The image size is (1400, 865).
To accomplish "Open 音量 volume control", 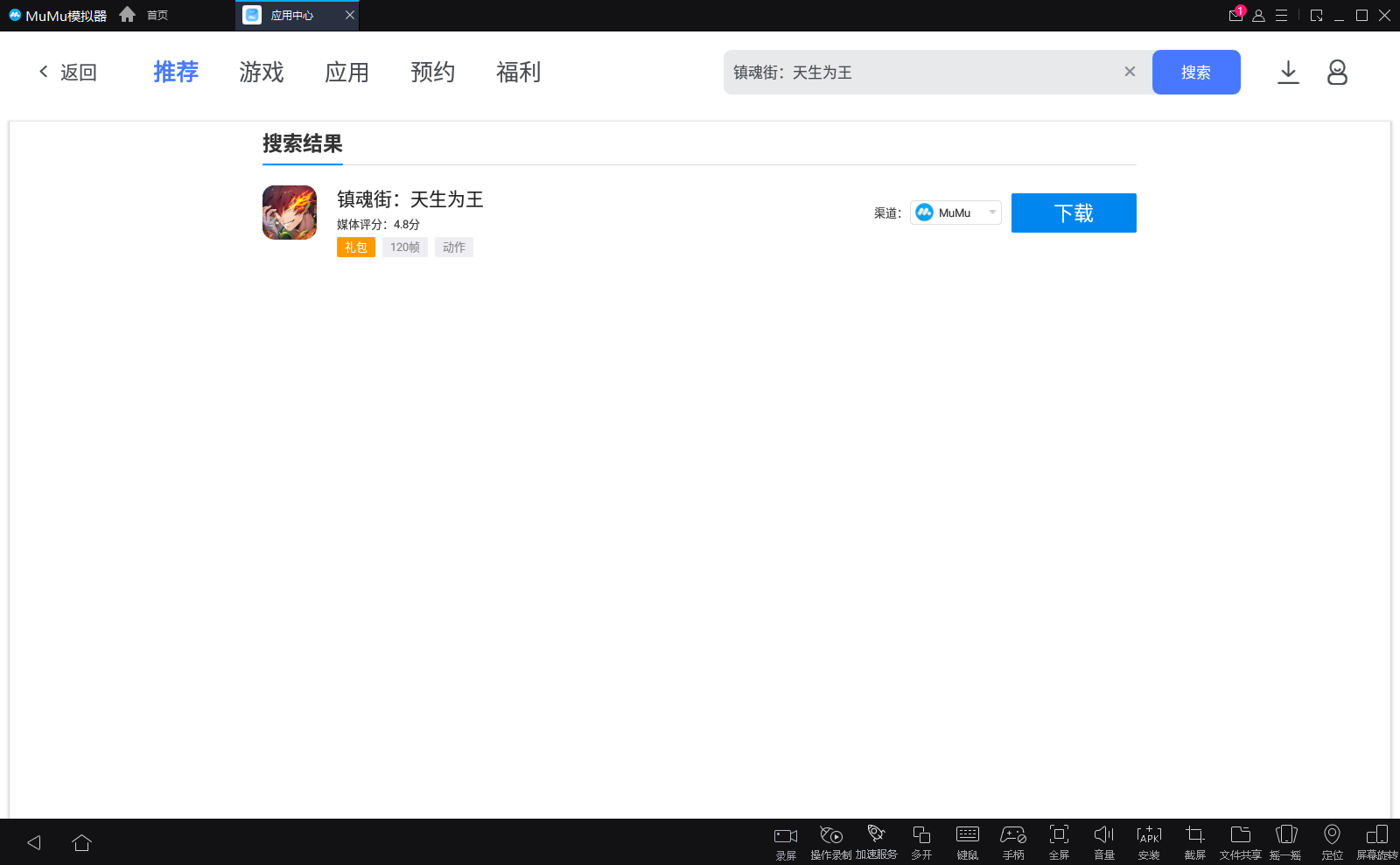I will point(1104,843).
